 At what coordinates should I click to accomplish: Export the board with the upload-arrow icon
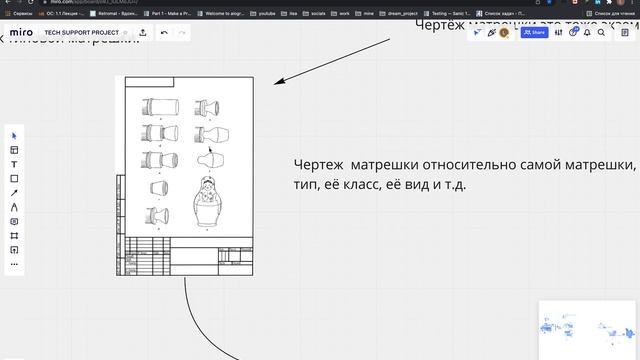coord(143,33)
